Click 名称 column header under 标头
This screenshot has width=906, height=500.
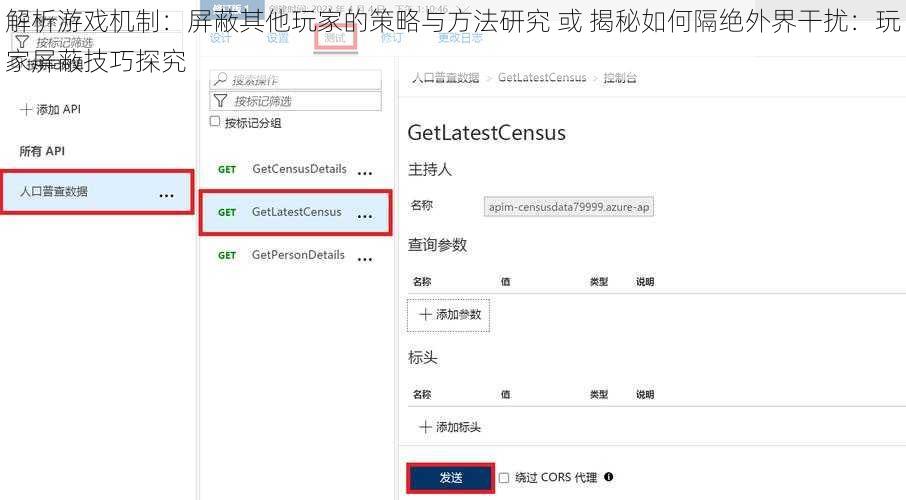pos(422,394)
